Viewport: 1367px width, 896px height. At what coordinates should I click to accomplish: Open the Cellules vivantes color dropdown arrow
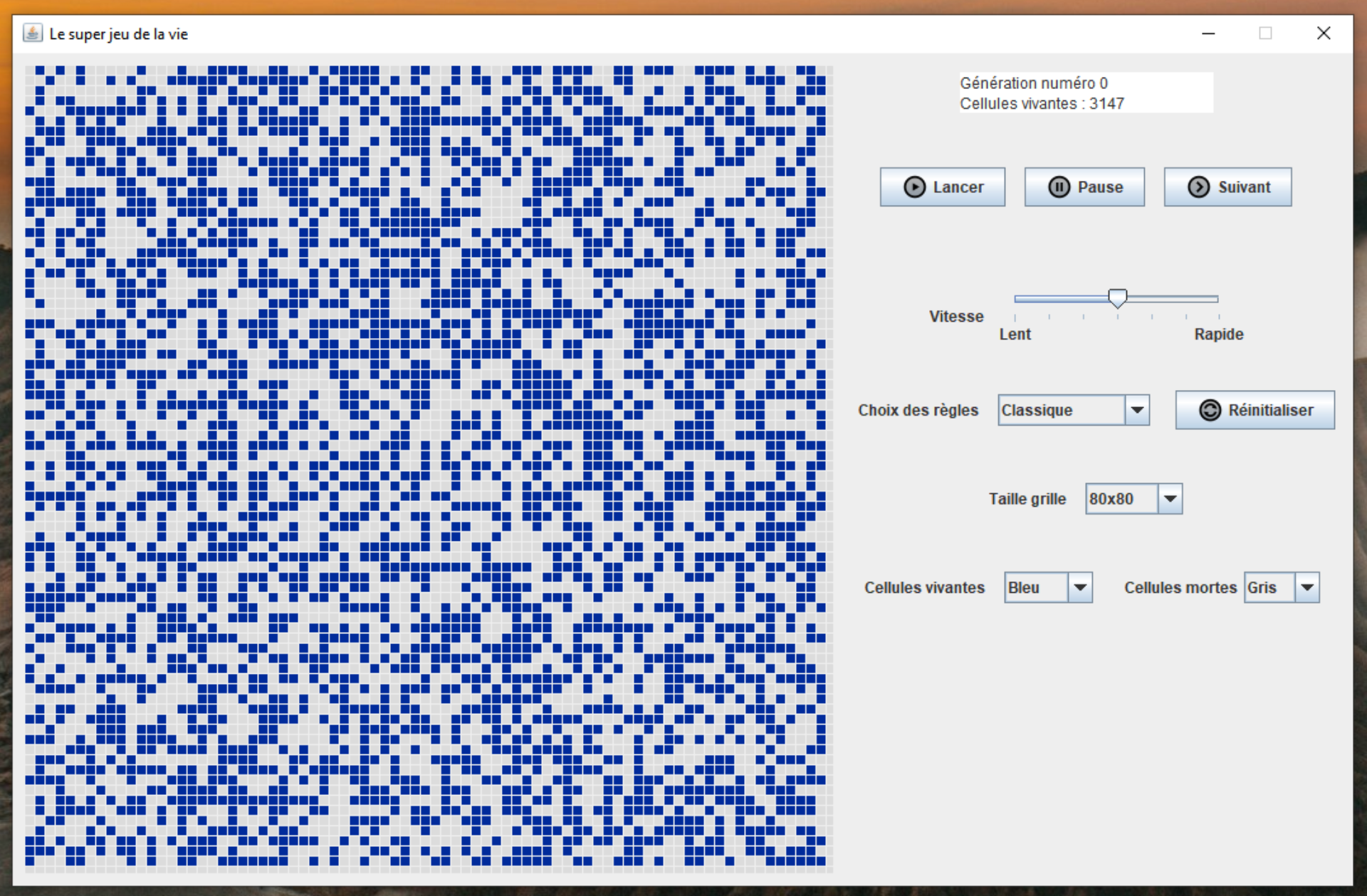click(x=1080, y=588)
